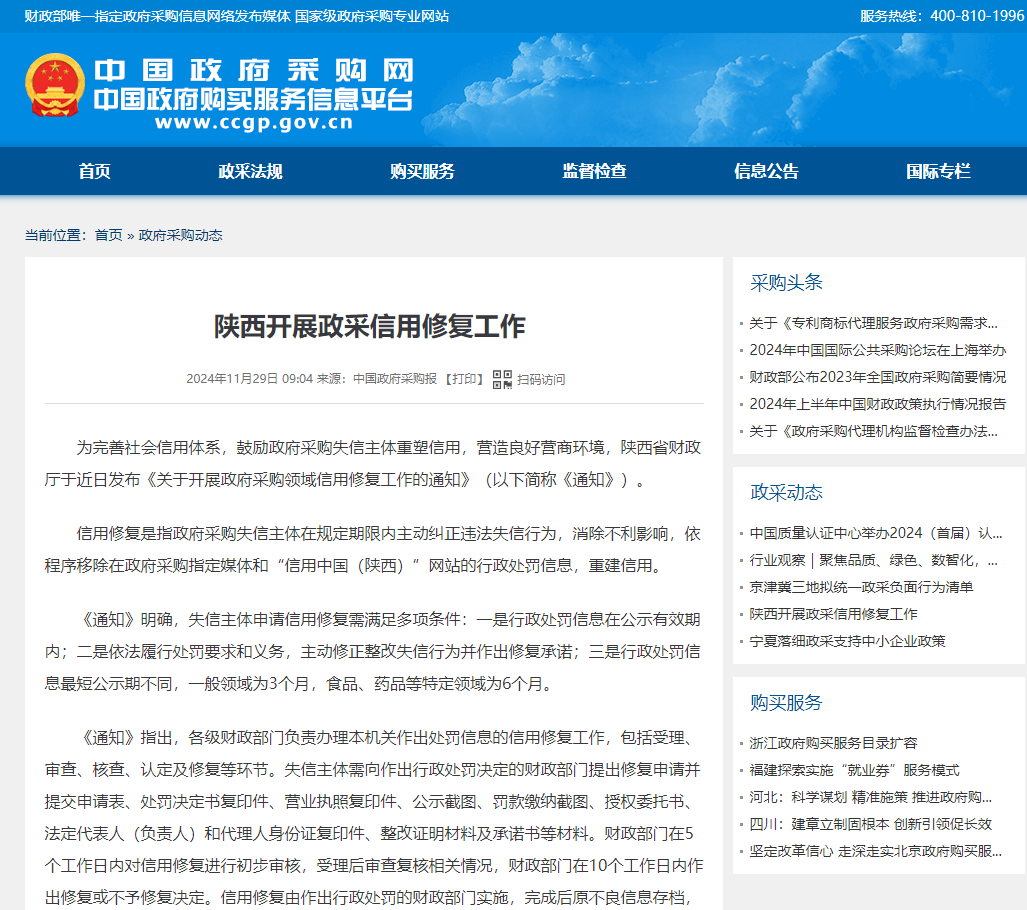Open the 国际专栏 navigation item

pos(939,172)
